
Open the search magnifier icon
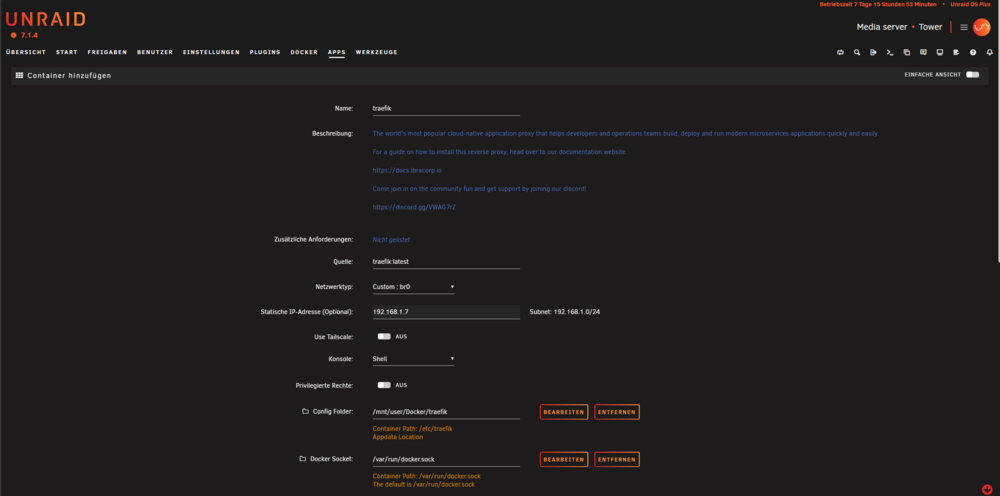coord(857,52)
